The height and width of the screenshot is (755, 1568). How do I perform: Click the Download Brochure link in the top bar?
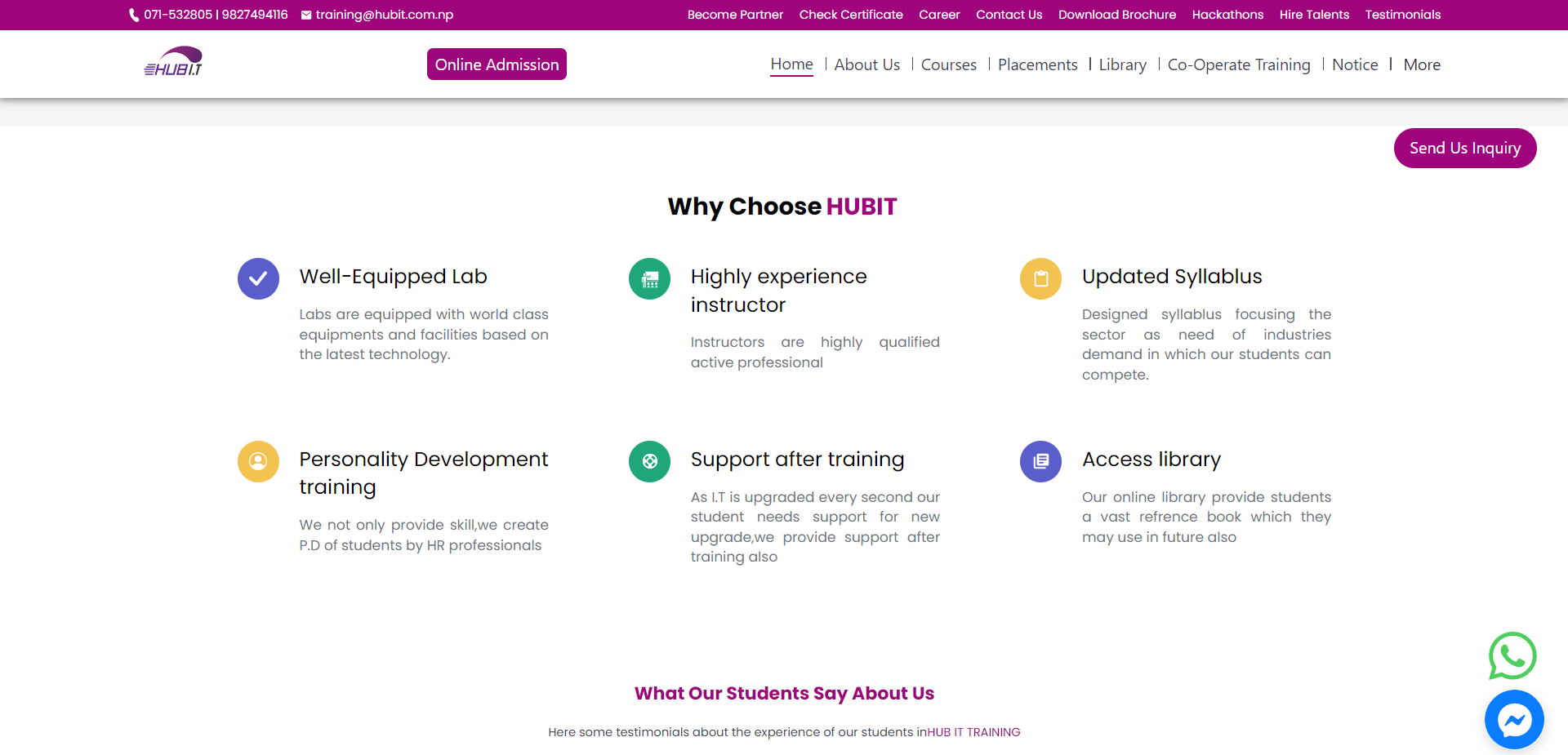[x=1116, y=15]
